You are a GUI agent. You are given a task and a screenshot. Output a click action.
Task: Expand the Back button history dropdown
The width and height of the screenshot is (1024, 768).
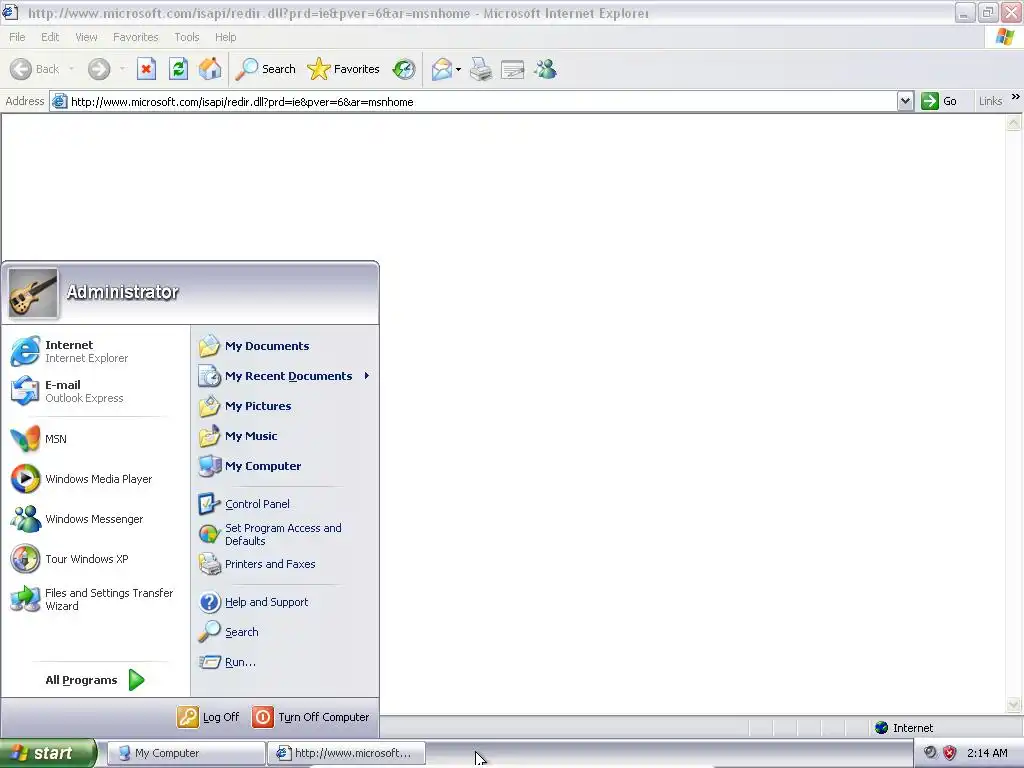pos(71,69)
